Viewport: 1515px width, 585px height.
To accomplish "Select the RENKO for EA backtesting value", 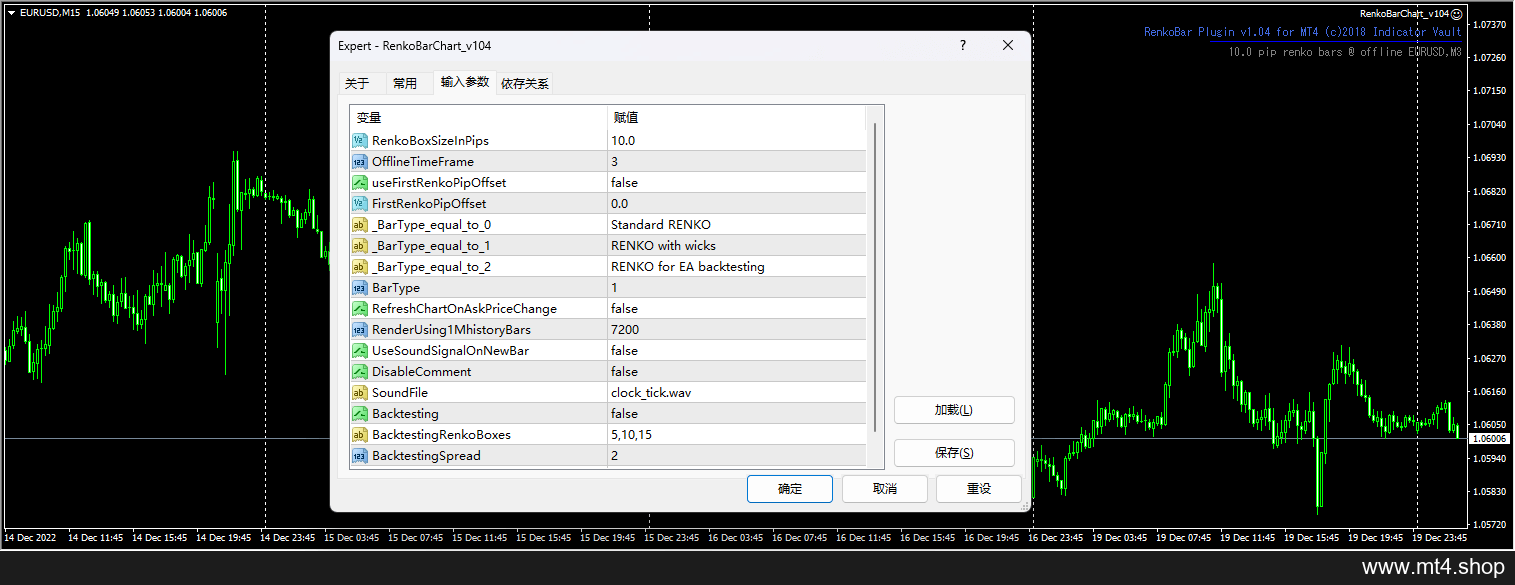I will 737,267.
